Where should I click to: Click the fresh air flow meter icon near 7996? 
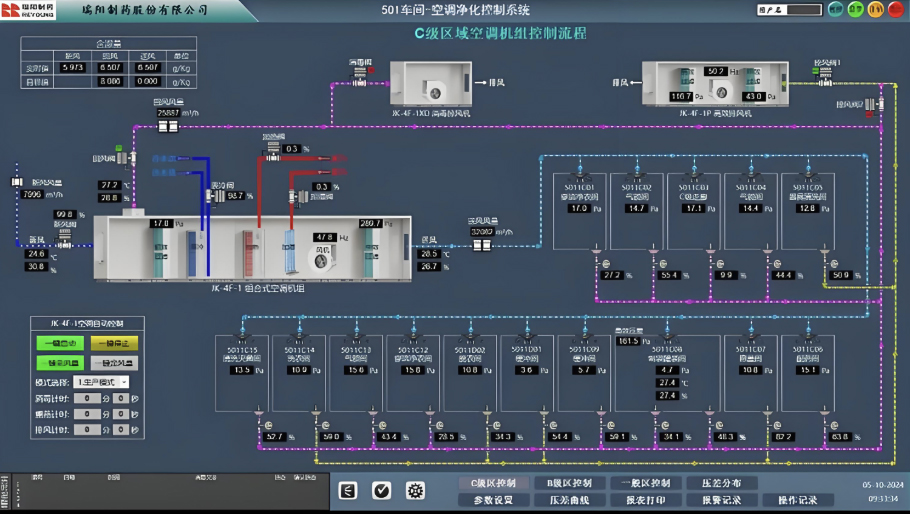[x=17, y=182]
